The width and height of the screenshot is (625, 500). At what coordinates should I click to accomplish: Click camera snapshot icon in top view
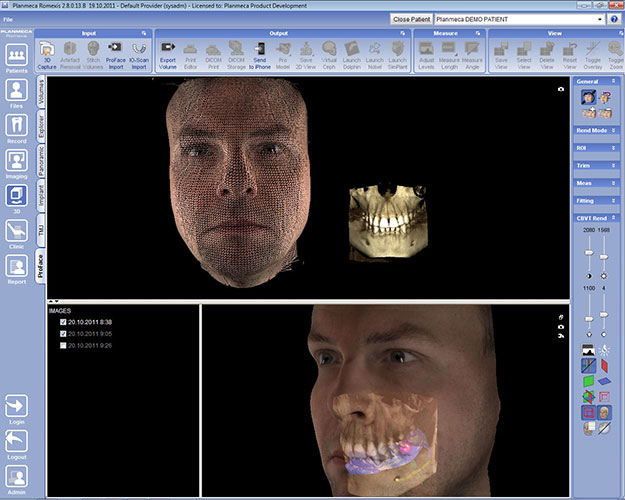(561, 89)
